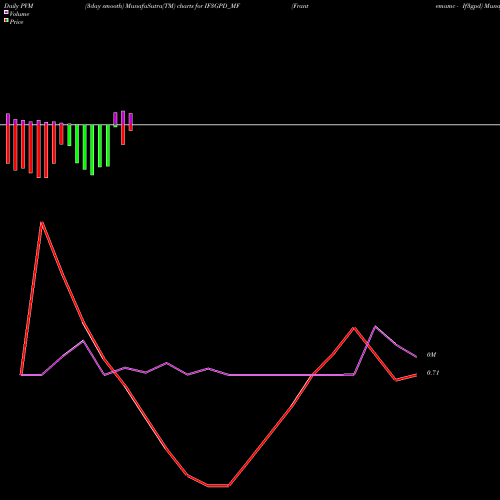Screen dimensions: 500x500
Task: Click the red price line's highest peak
Action: tap(42, 223)
